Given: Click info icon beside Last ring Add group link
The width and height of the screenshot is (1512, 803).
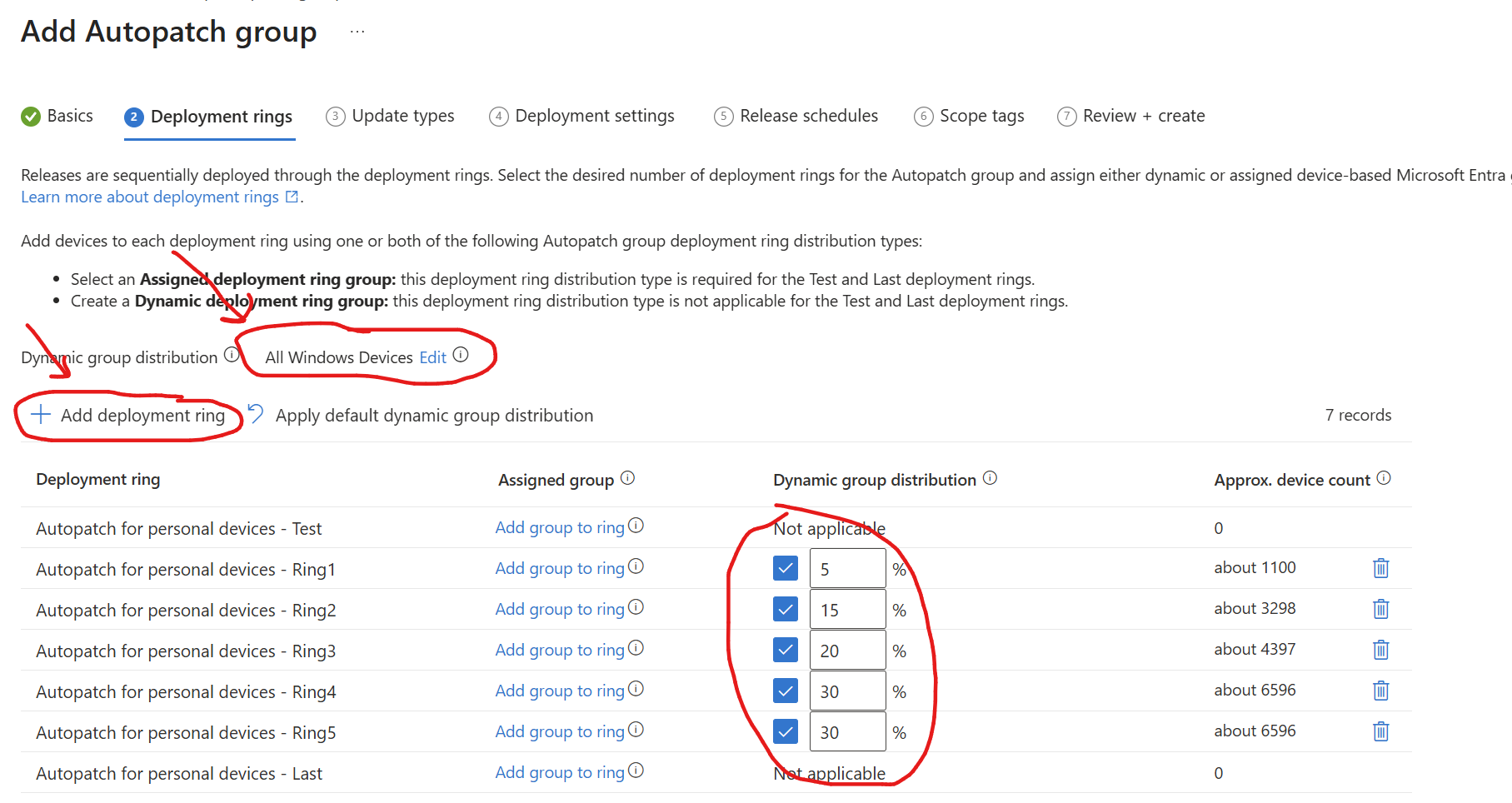Looking at the screenshot, I should [636, 771].
